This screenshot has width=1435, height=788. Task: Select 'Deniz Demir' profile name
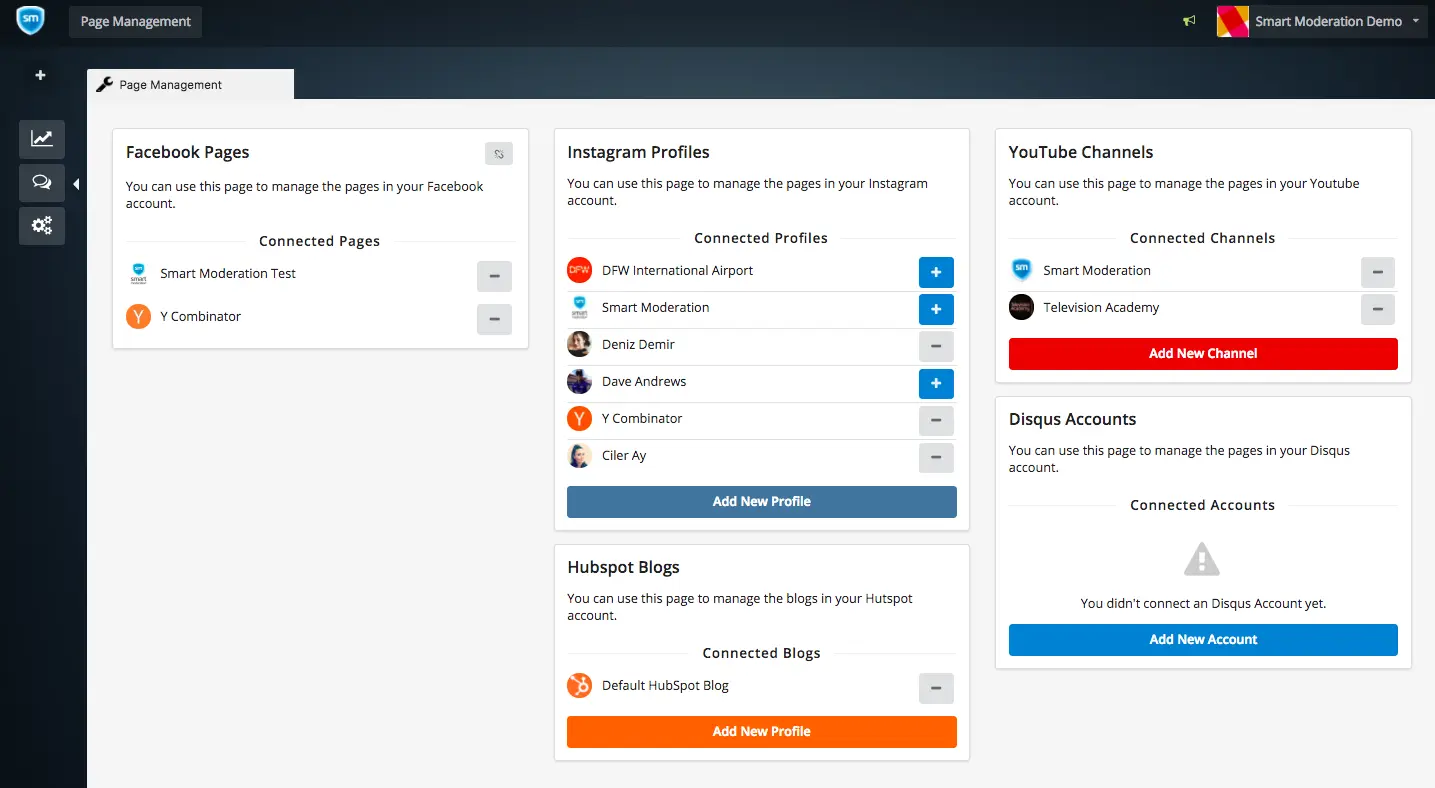(638, 344)
